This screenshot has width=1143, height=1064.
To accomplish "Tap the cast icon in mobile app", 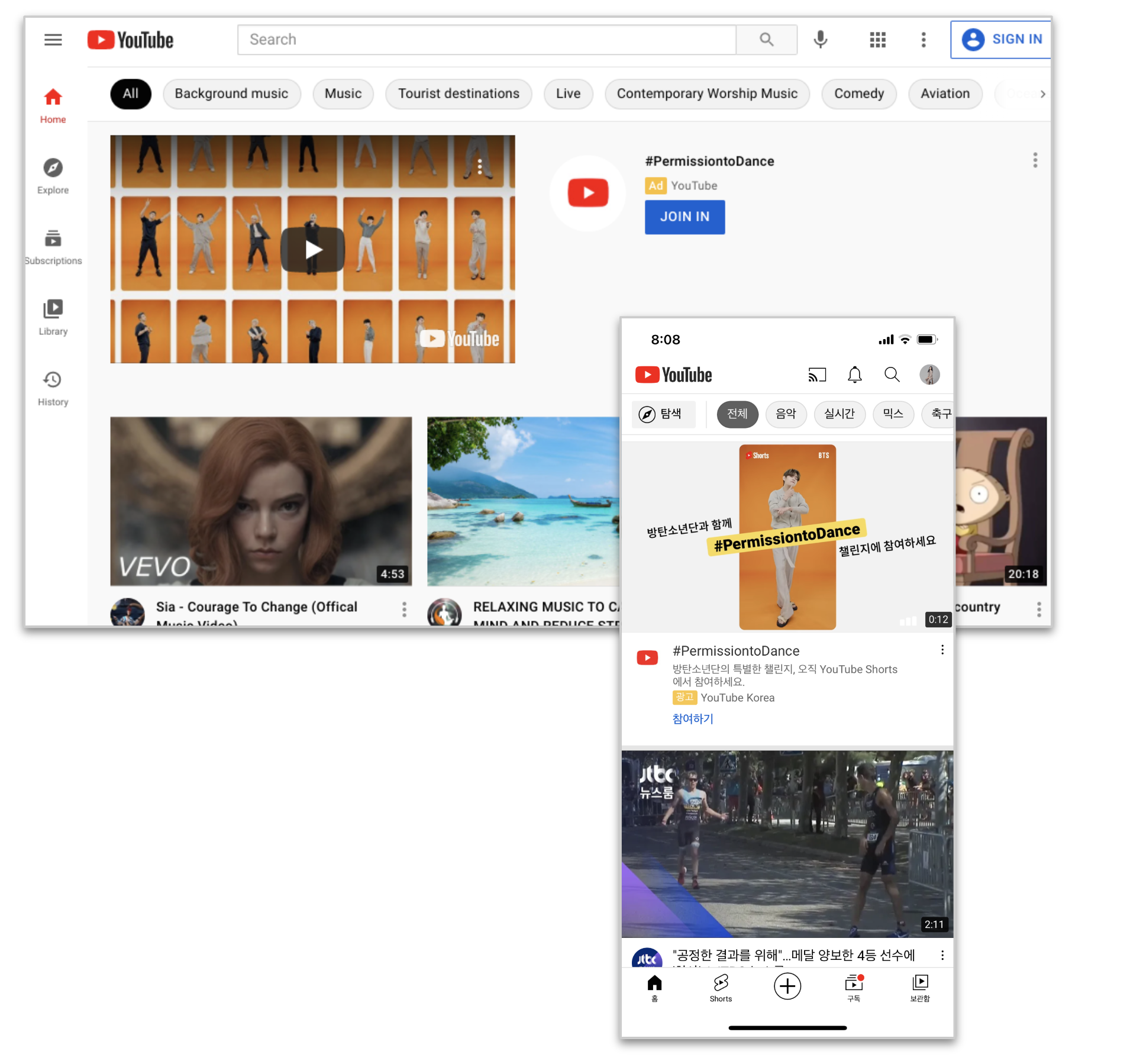I will point(816,375).
